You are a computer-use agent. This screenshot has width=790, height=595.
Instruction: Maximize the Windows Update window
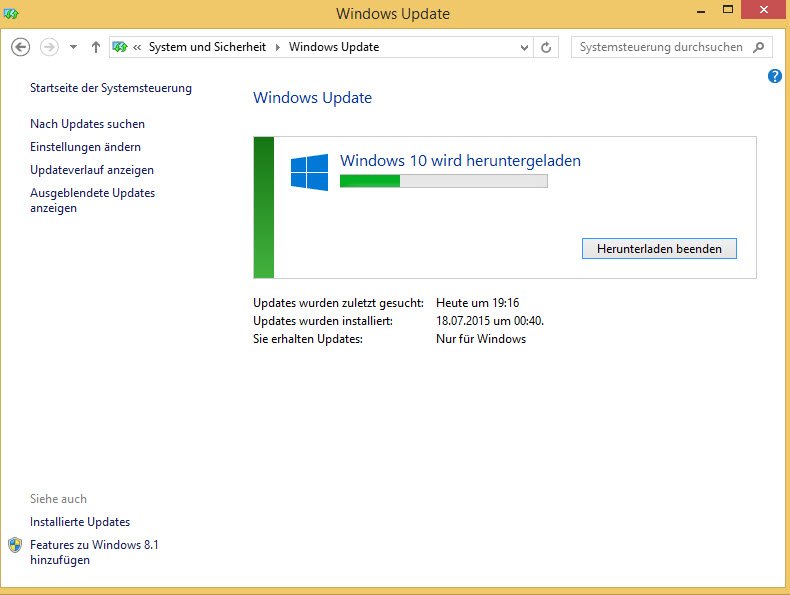click(x=728, y=10)
